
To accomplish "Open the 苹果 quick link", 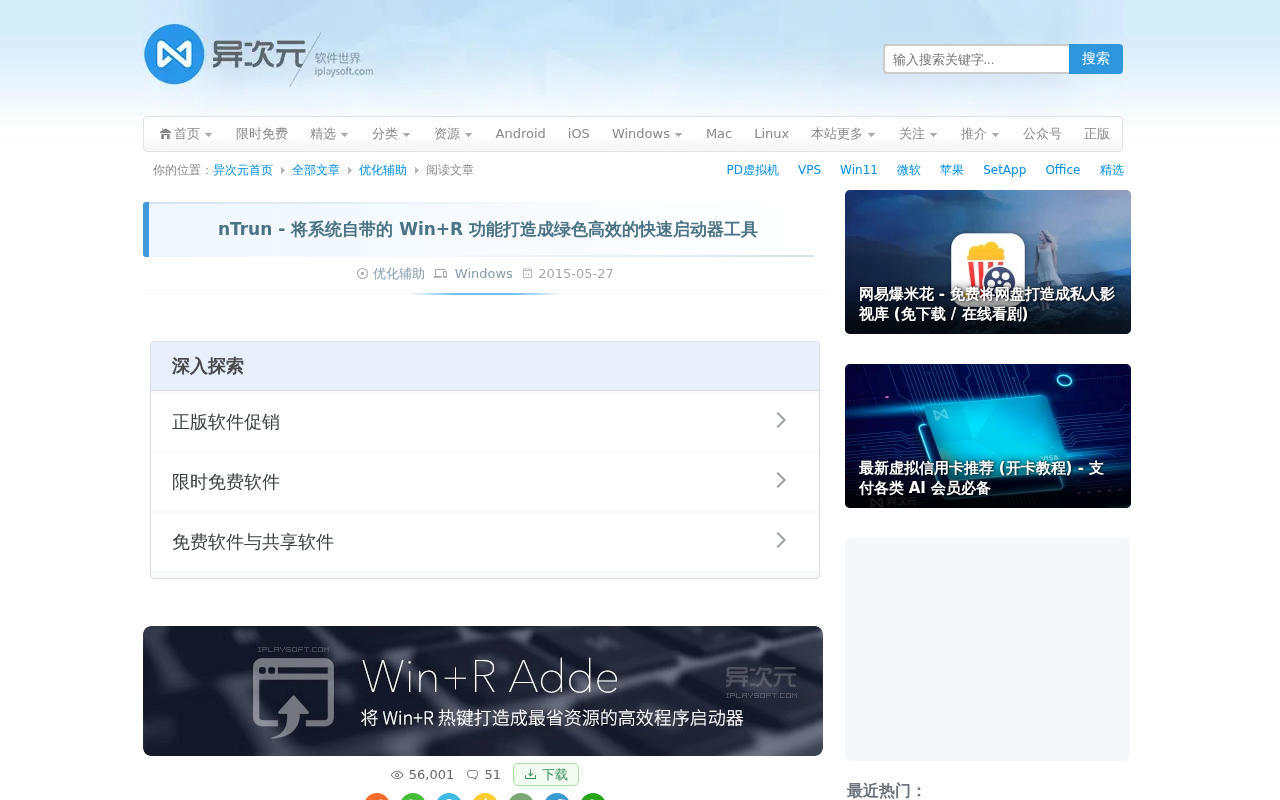I will pyautogui.click(x=952, y=170).
